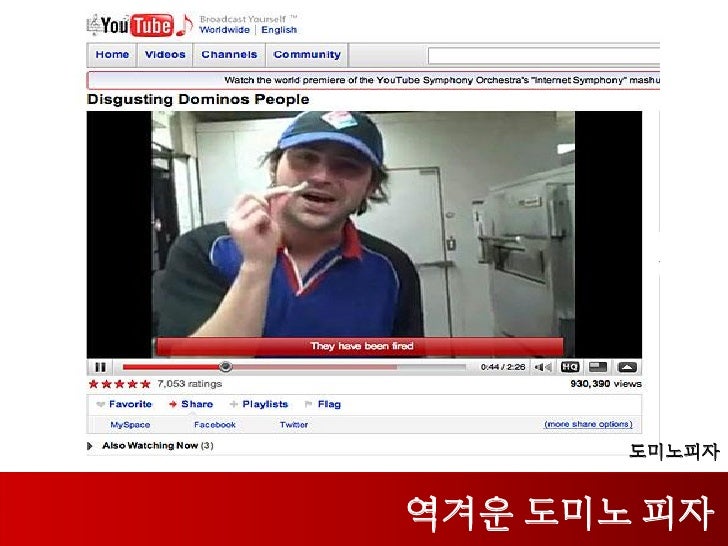Toggle HQ high quality playback
Image resolution: width=728 pixels, height=546 pixels.
(570, 367)
